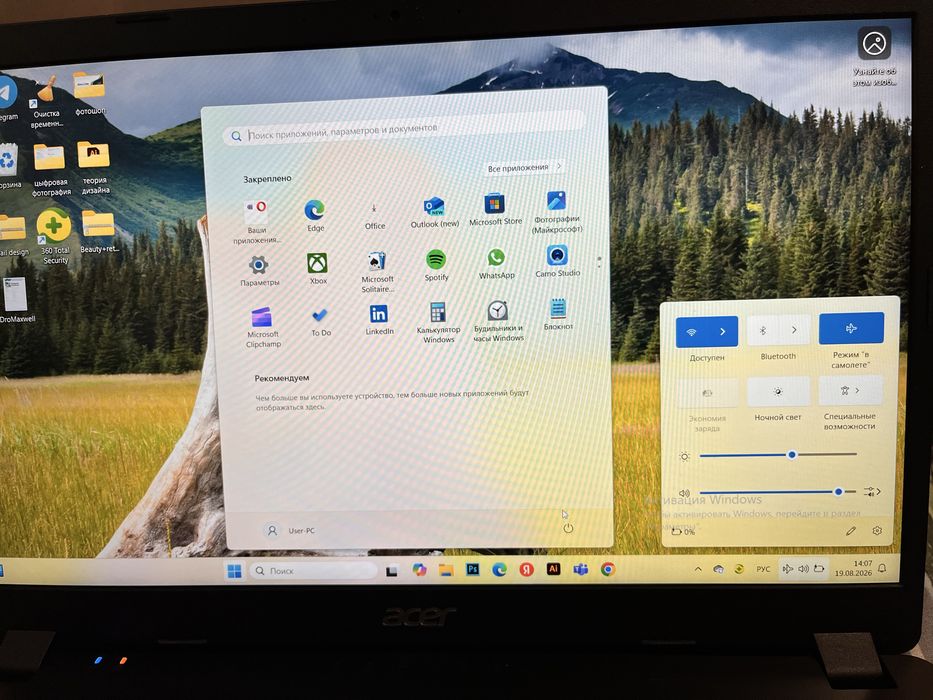This screenshot has height=700, width=933.
Task: Toggle the Bluetooth quick setting
Action: point(763,330)
